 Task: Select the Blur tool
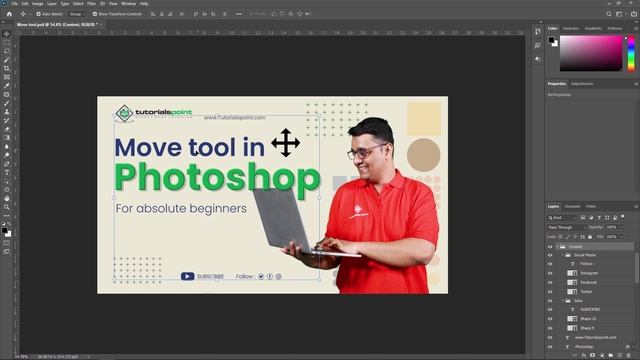tap(7, 146)
